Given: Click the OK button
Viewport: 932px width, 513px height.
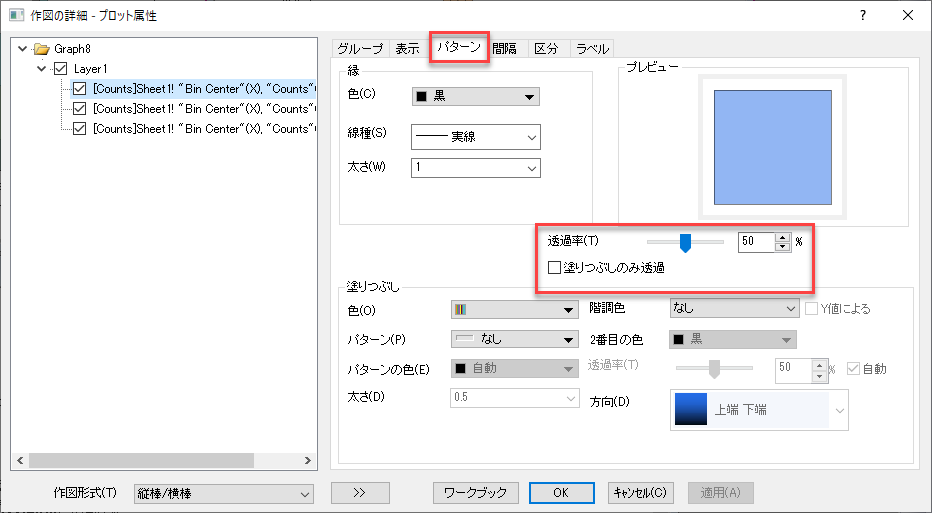Looking at the screenshot, I should pos(560,492).
